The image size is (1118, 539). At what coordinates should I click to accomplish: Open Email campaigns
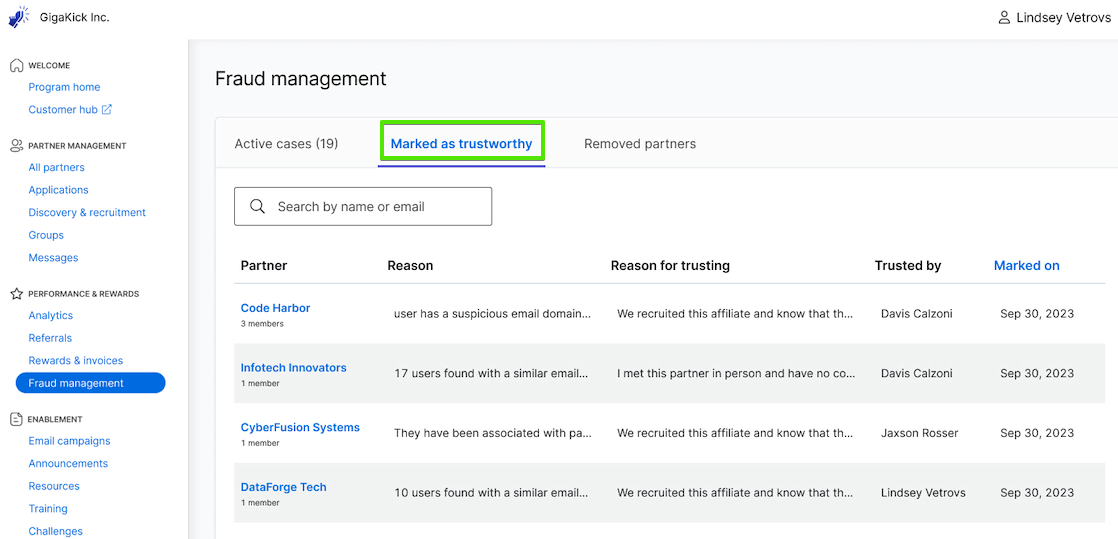(69, 441)
